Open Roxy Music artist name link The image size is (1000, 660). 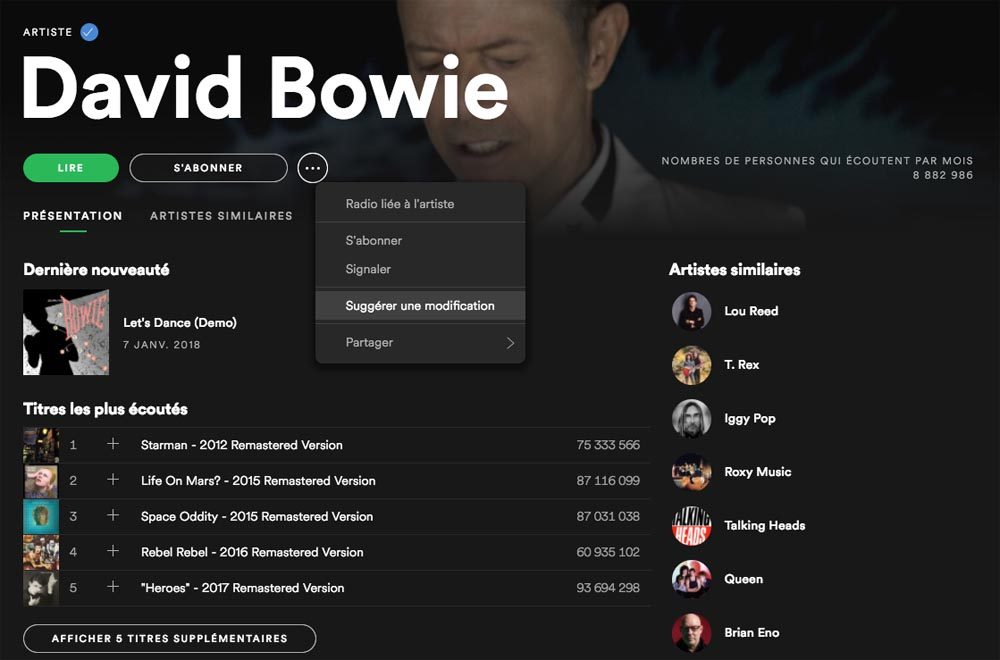[758, 472]
